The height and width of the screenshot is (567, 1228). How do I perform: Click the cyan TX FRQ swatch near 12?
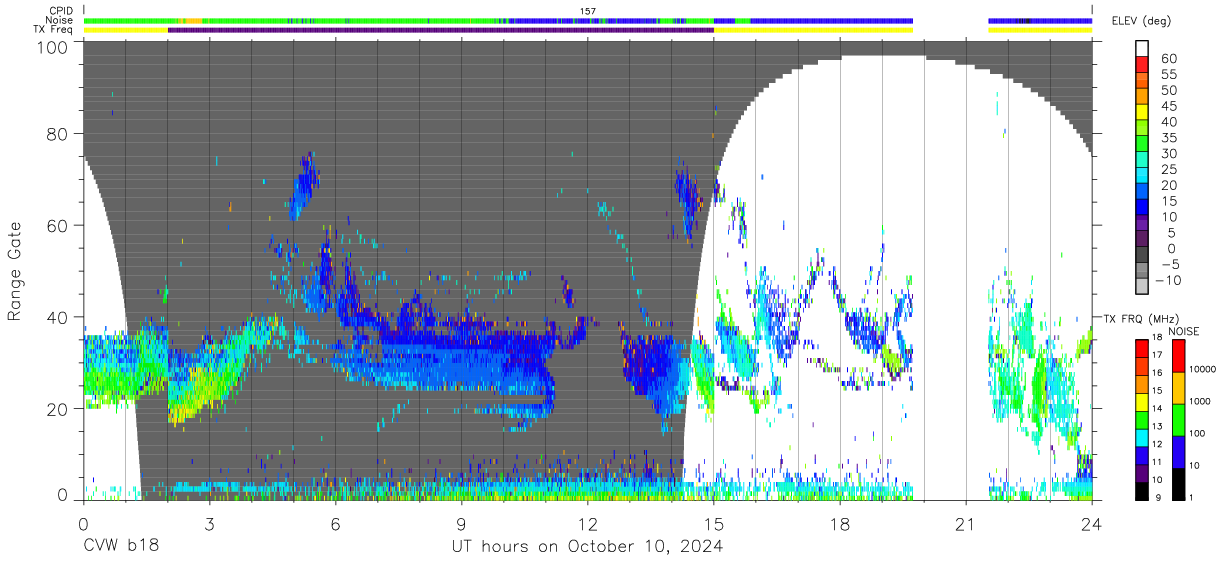(1142, 437)
